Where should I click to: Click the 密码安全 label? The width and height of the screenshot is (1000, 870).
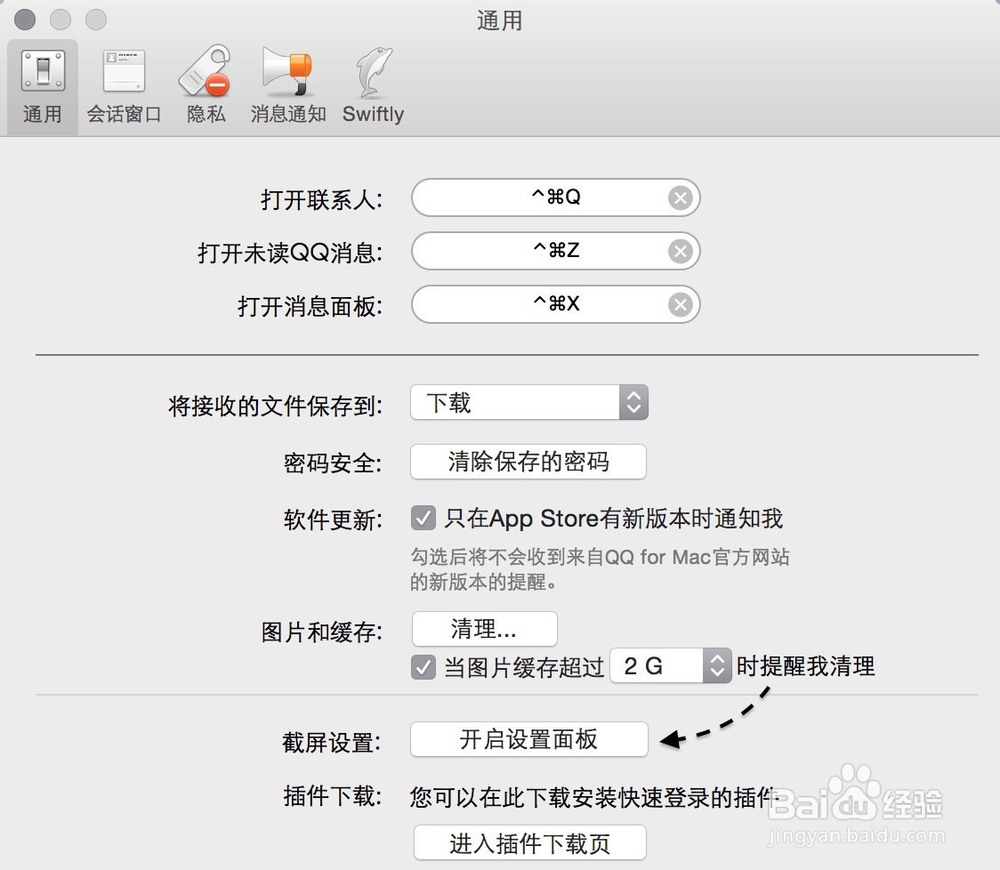[x=333, y=463]
